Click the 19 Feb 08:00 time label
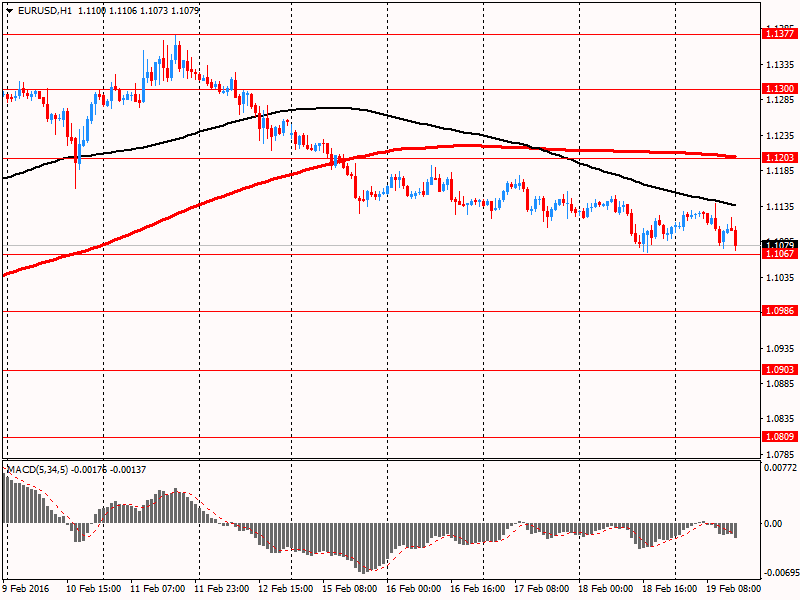Screen dimensions: 800x600 [734, 589]
